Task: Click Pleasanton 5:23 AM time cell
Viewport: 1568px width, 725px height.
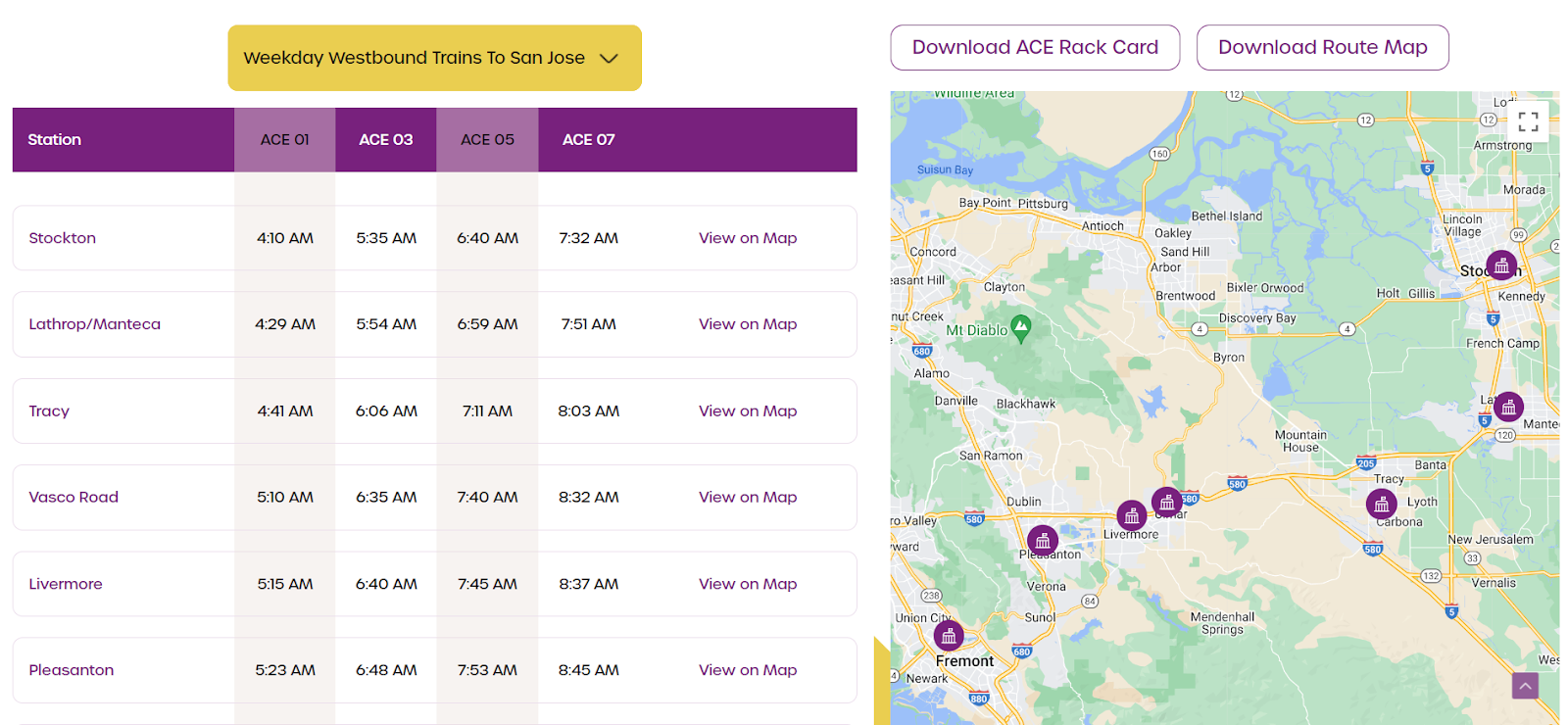Action: click(x=285, y=670)
